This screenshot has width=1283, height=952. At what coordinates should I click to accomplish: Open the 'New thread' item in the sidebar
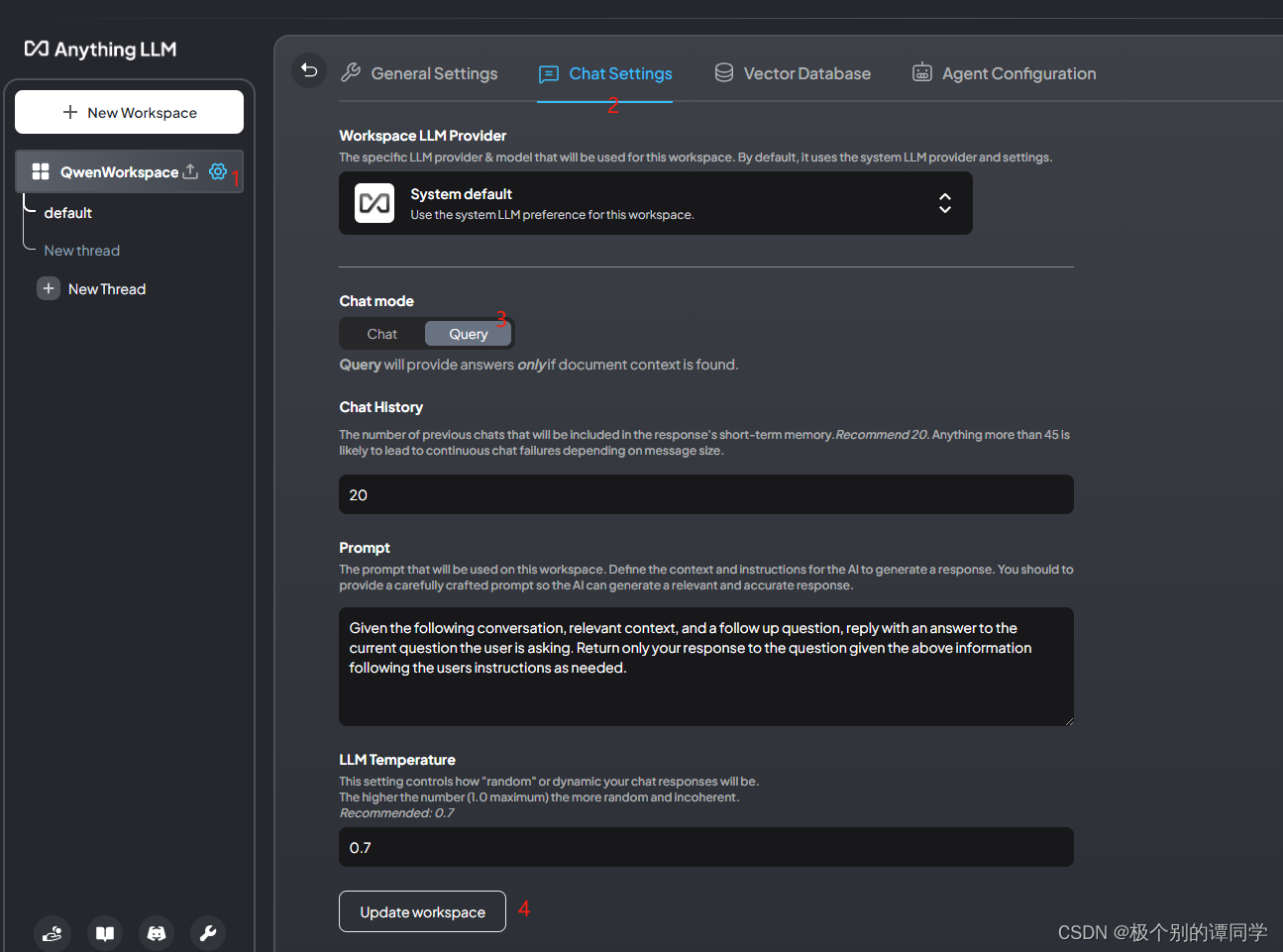pos(82,251)
